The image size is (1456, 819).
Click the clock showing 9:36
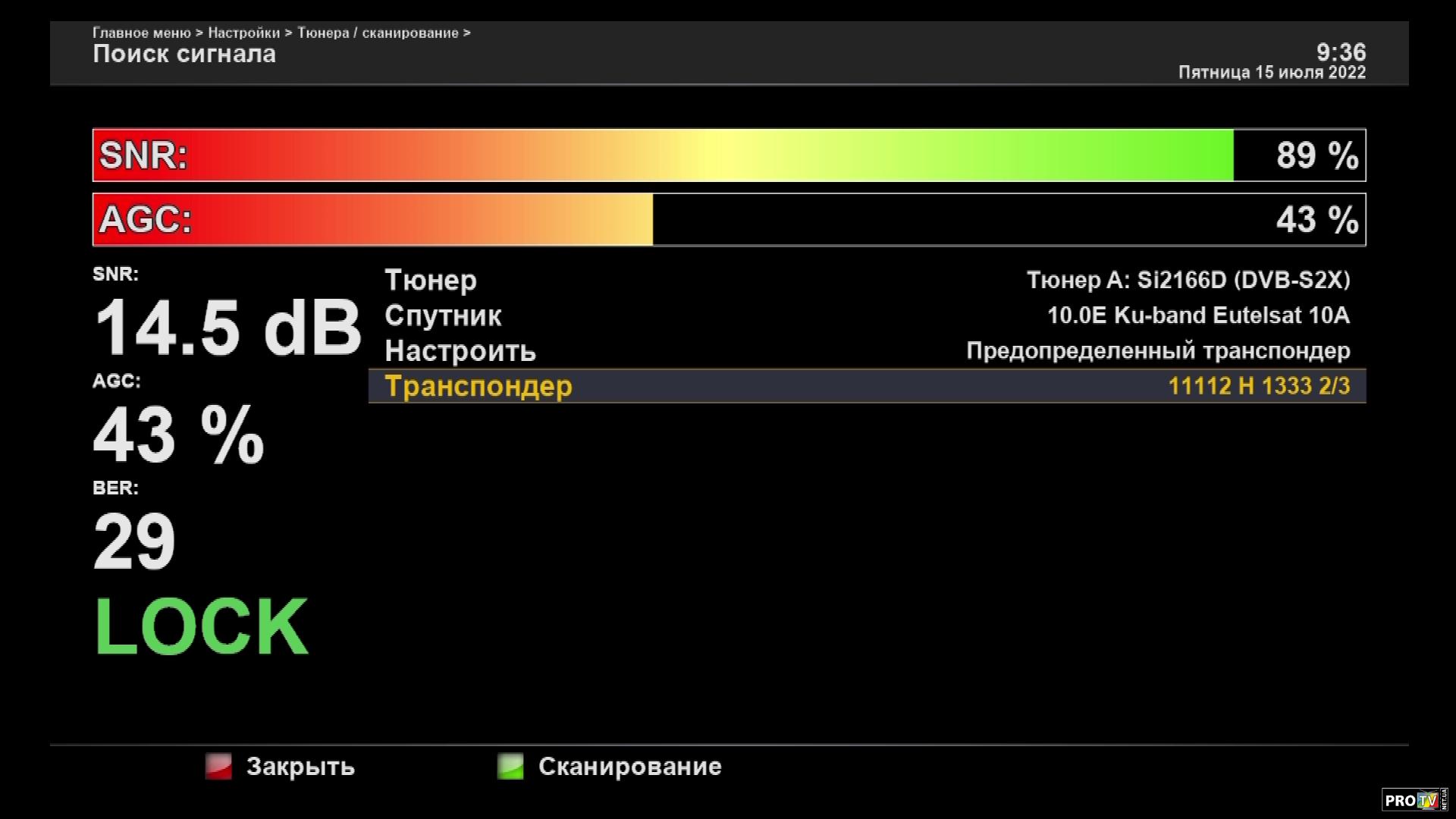[1341, 52]
